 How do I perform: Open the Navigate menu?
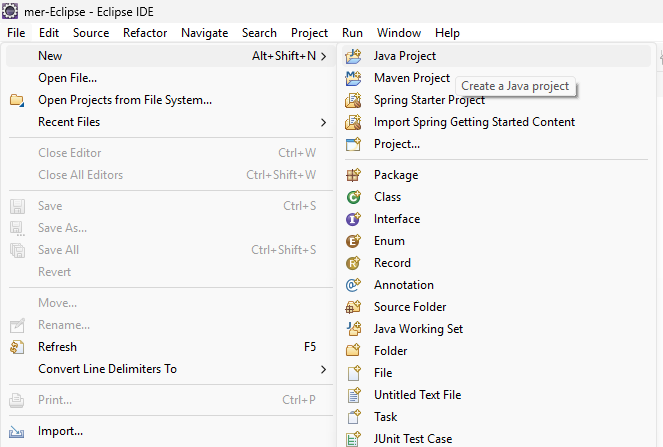tap(205, 33)
